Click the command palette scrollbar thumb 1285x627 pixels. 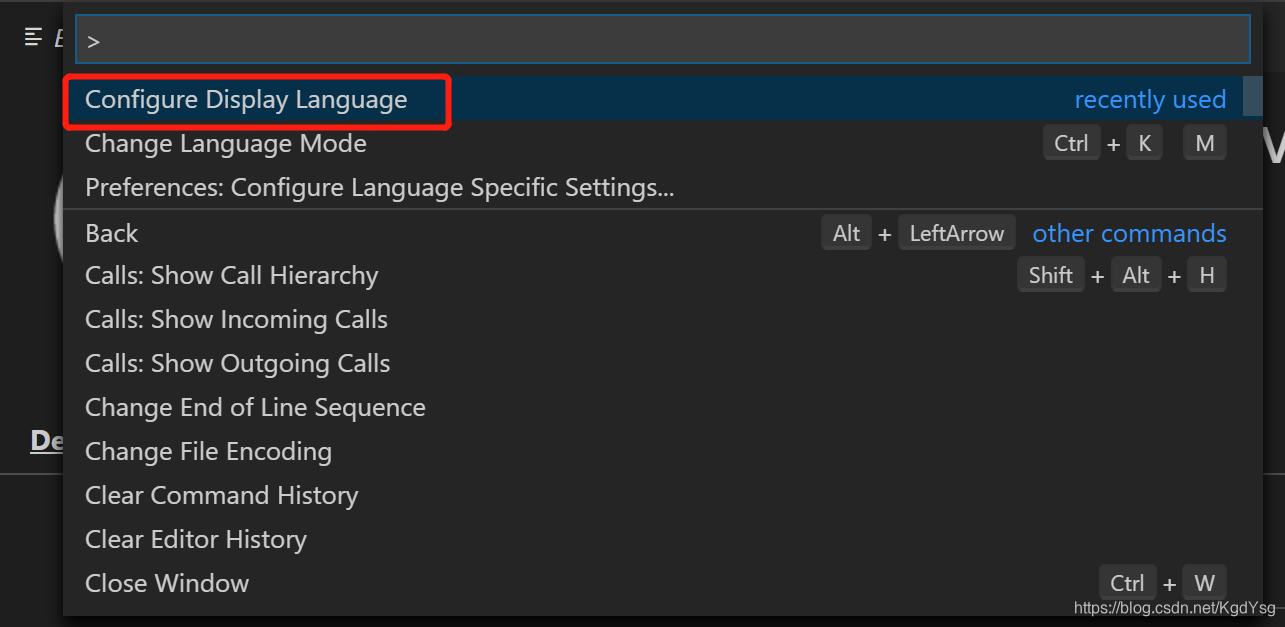(1252, 97)
